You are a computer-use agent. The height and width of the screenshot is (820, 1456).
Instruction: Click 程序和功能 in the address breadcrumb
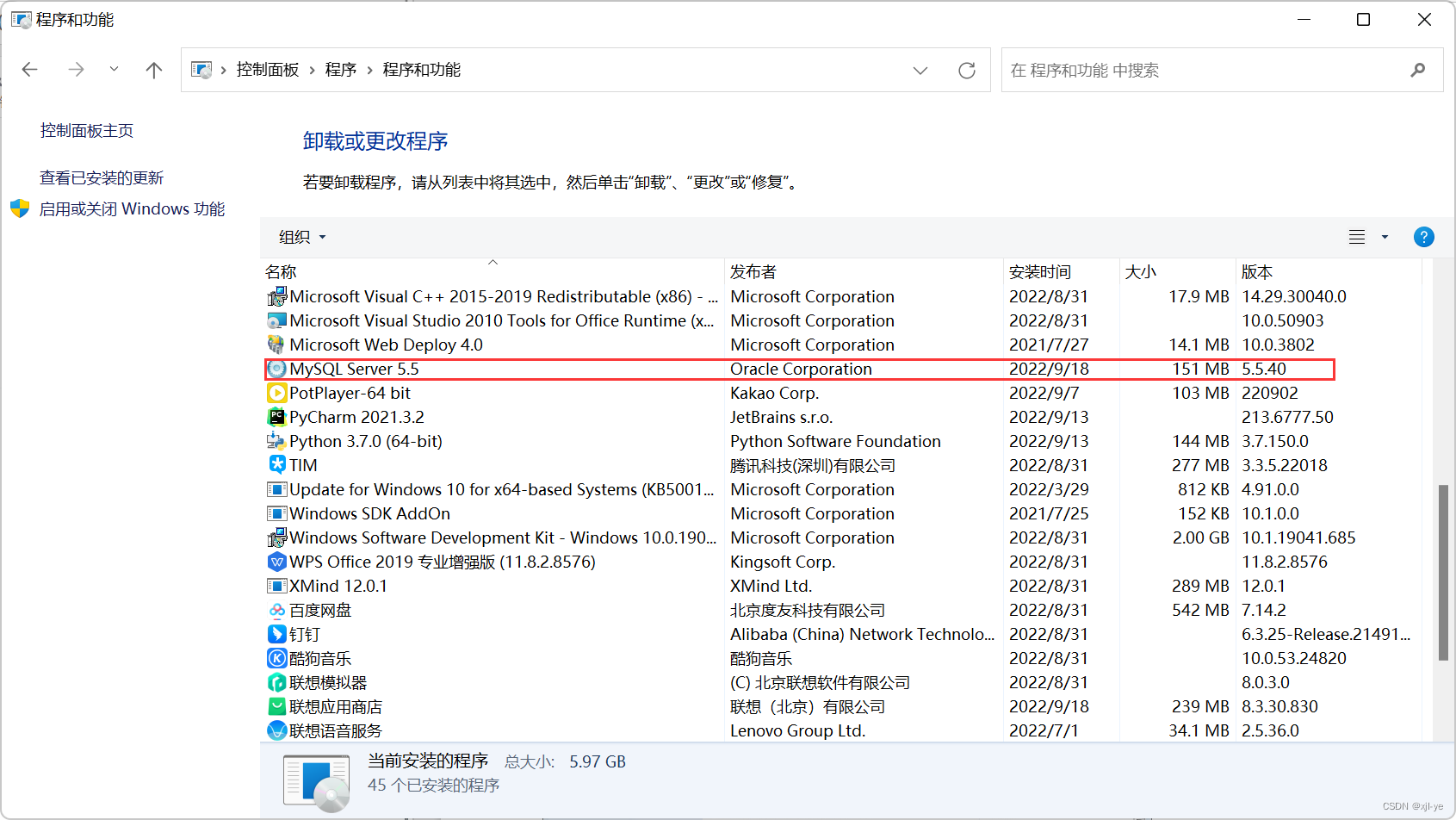click(422, 70)
